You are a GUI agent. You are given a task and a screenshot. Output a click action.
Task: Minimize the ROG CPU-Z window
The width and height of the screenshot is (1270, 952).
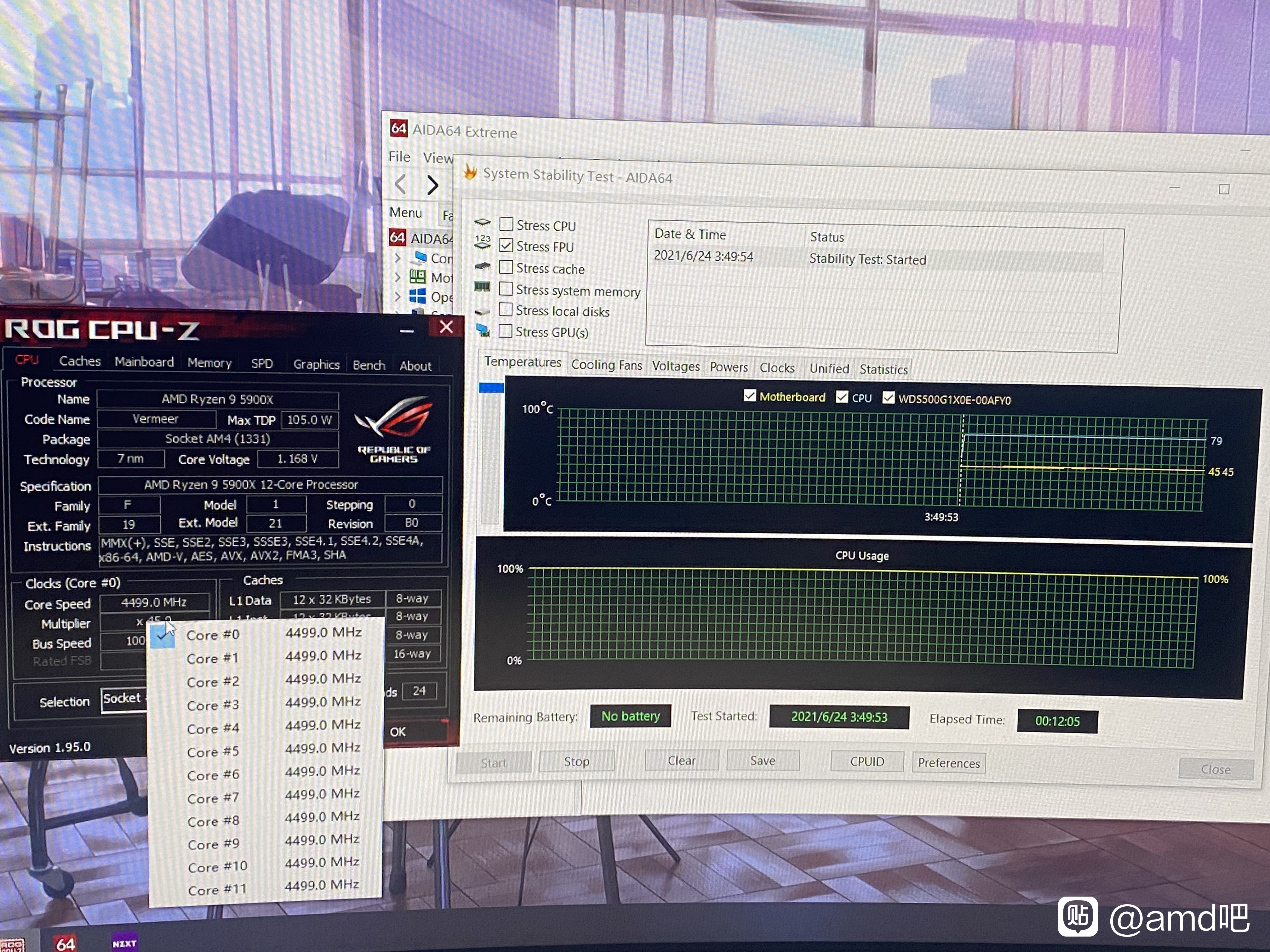(x=407, y=331)
